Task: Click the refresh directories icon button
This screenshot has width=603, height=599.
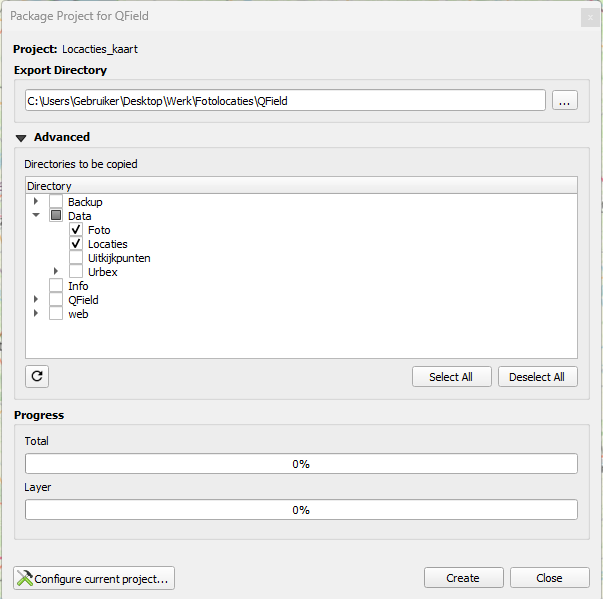Action: click(37, 376)
